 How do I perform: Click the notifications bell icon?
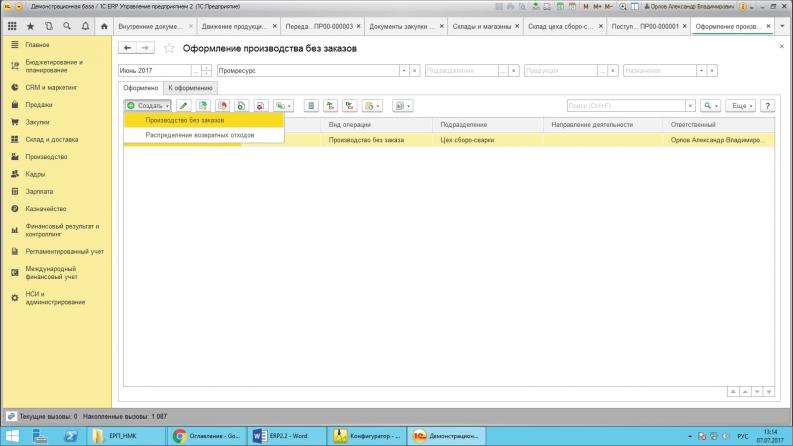pos(84,25)
